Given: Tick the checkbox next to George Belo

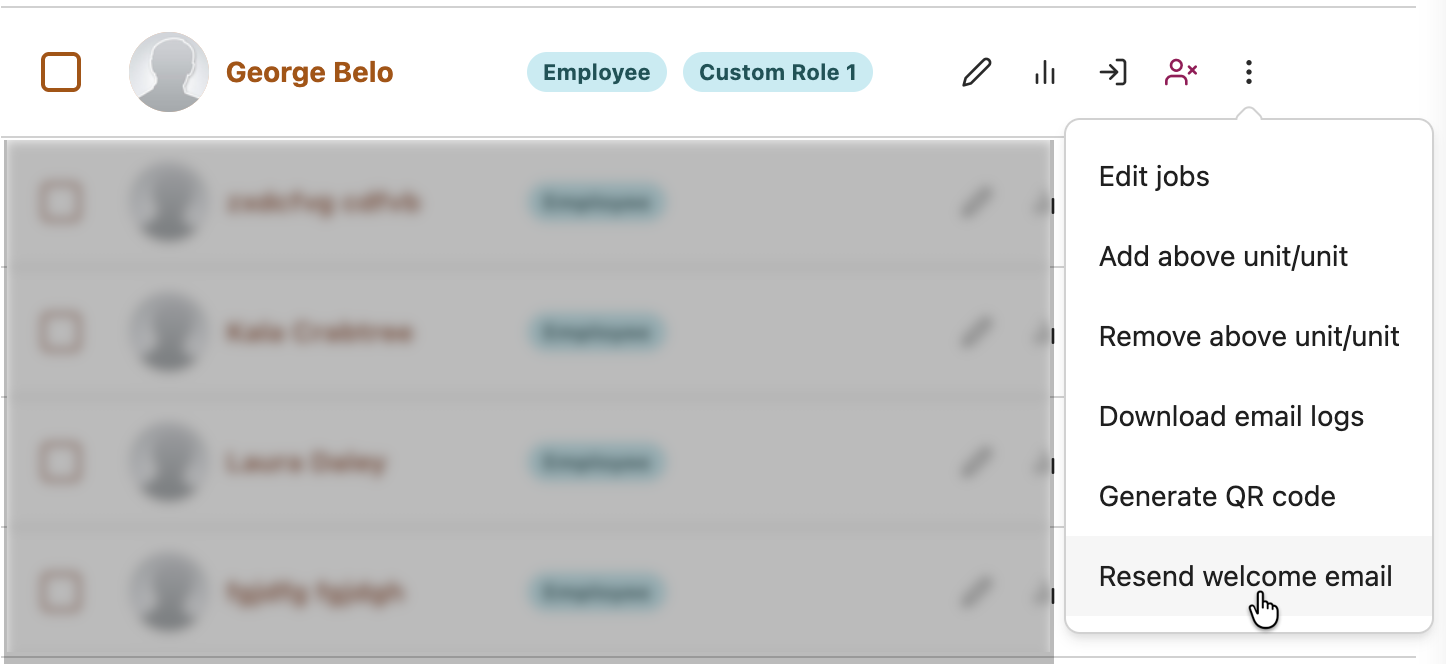Looking at the screenshot, I should click(x=61, y=72).
